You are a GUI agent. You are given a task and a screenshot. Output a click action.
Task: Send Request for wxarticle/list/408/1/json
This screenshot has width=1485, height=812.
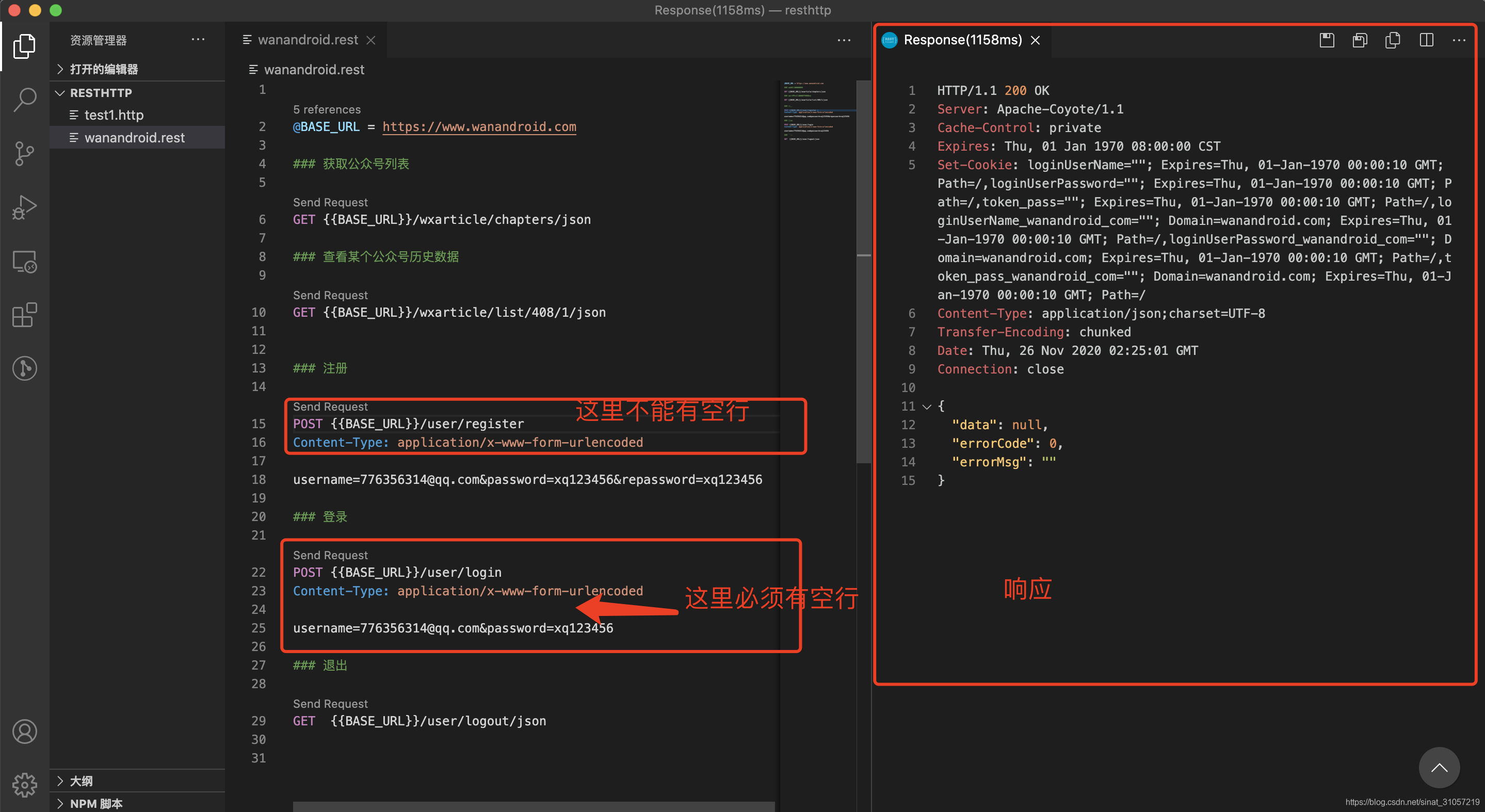pyautogui.click(x=330, y=295)
